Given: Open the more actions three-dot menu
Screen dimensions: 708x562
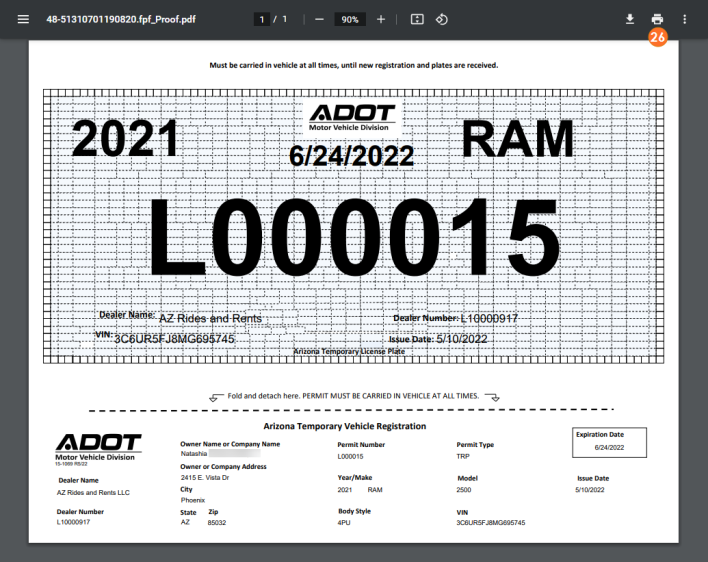Looking at the screenshot, I should pyautogui.click(x=685, y=19).
